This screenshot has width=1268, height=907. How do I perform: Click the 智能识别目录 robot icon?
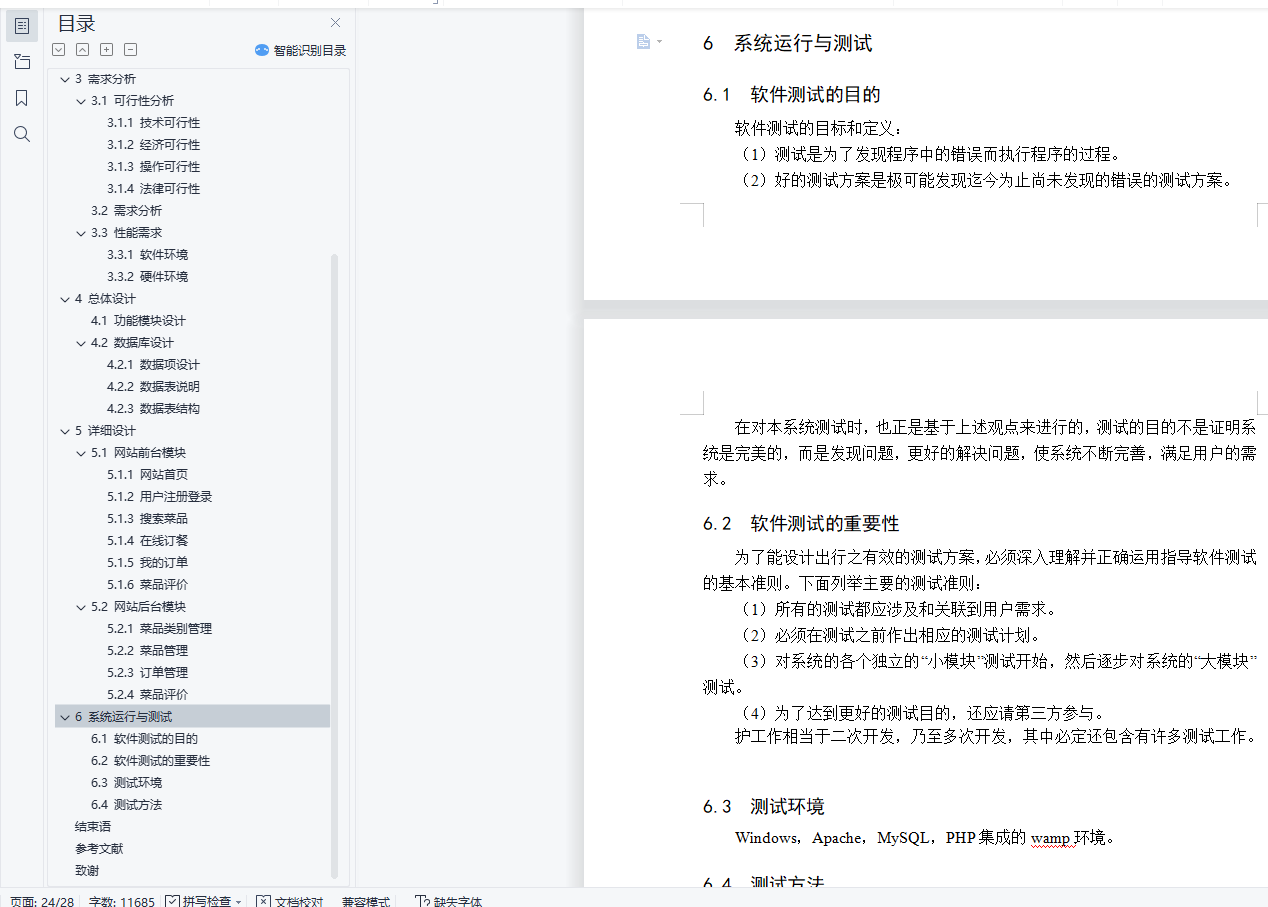pyautogui.click(x=262, y=50)
